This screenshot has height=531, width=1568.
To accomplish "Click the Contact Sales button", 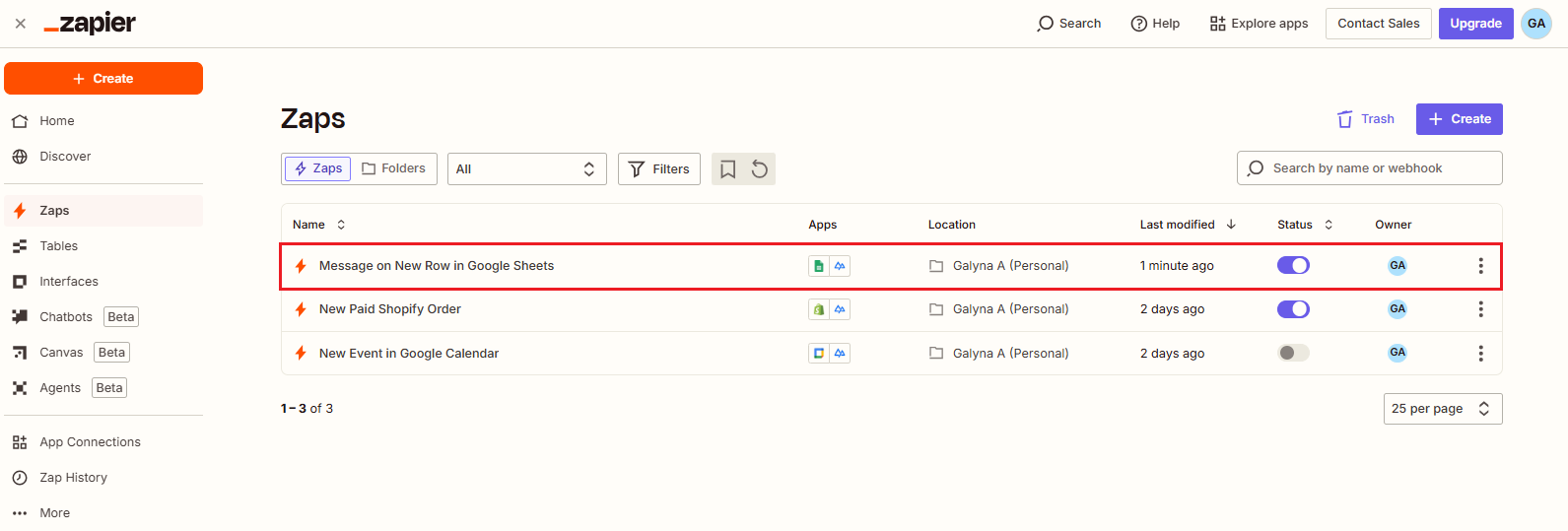I will 1378,24.
